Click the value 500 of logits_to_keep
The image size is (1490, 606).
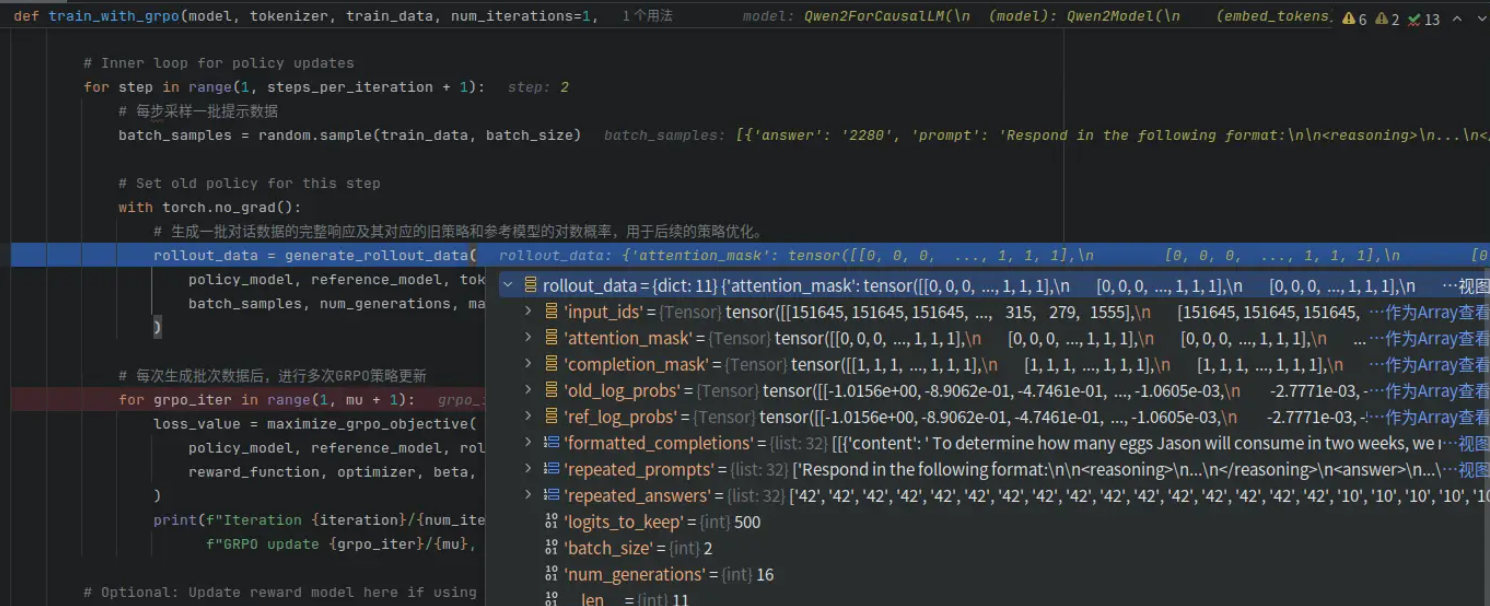pyautogui.click(x=747, y=522)
